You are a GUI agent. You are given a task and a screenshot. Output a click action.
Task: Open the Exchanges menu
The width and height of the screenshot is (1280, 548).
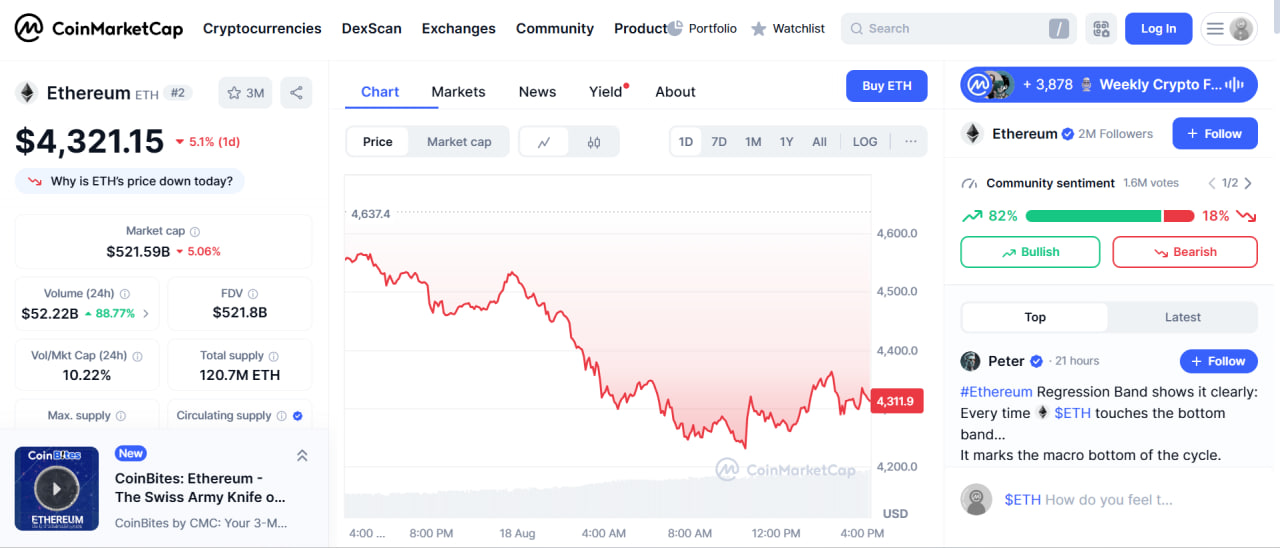pyautogui.click(x=458, y=29)
